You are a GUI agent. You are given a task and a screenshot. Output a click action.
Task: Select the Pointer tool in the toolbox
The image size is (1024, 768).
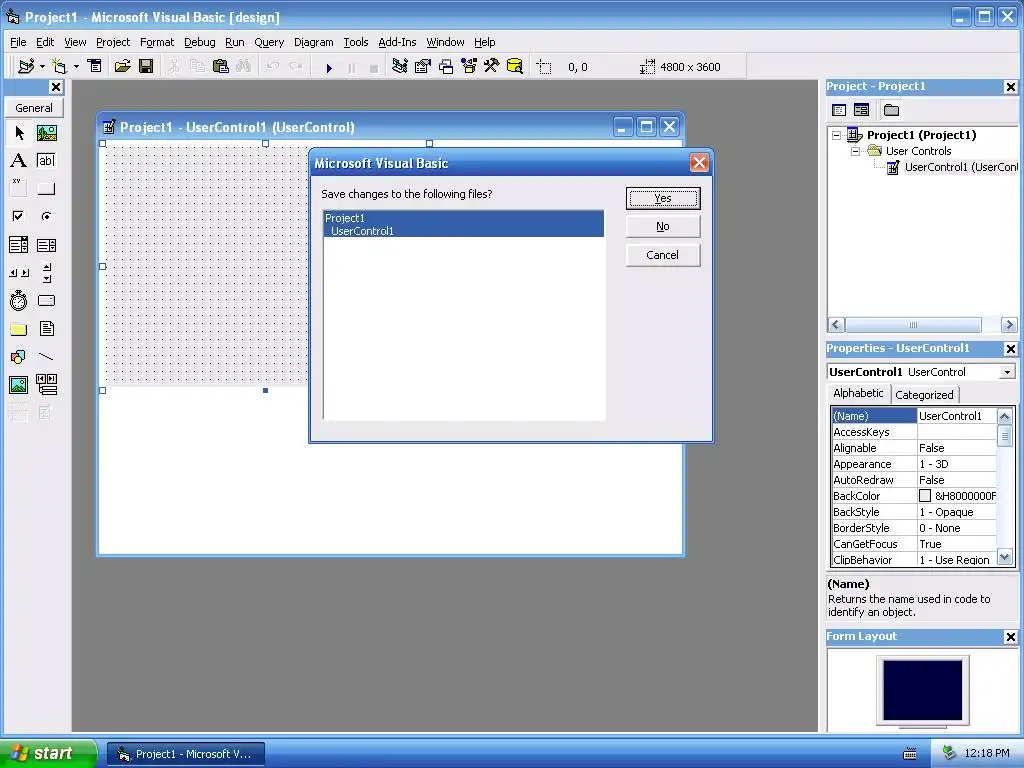tap(19, 133)
